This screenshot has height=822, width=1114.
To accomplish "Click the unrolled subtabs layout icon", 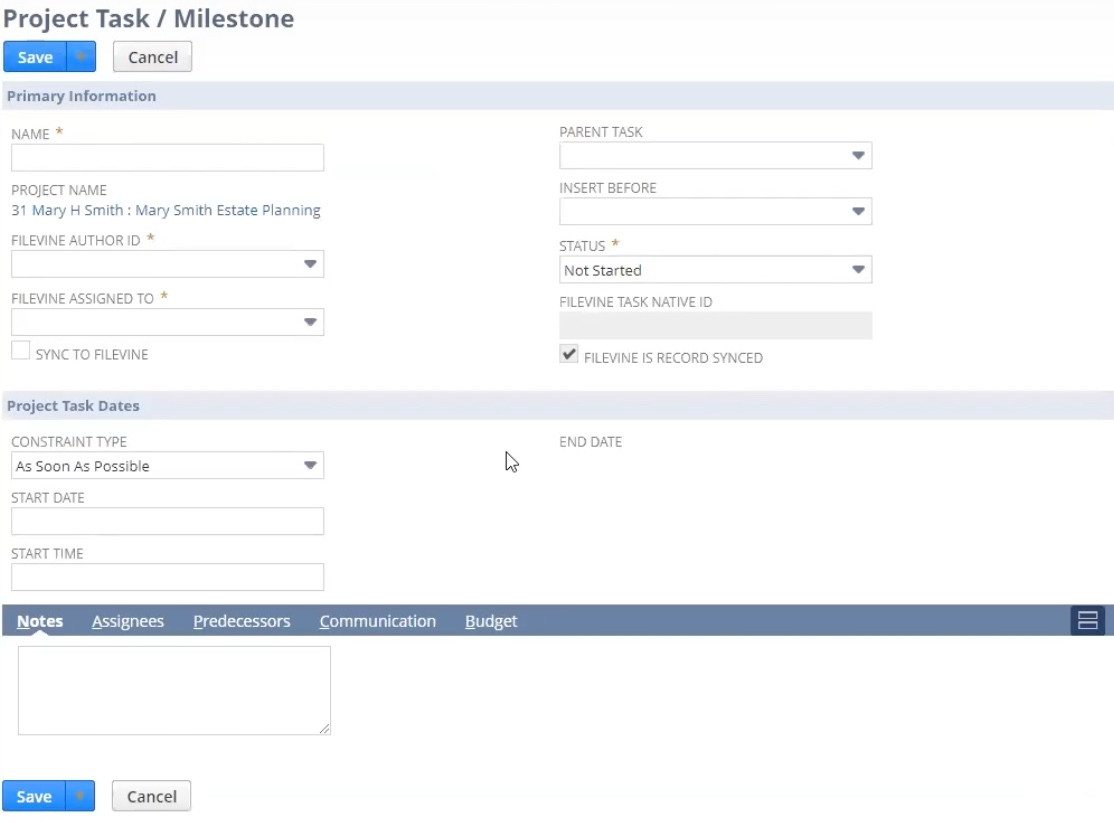I will 1088,620.
